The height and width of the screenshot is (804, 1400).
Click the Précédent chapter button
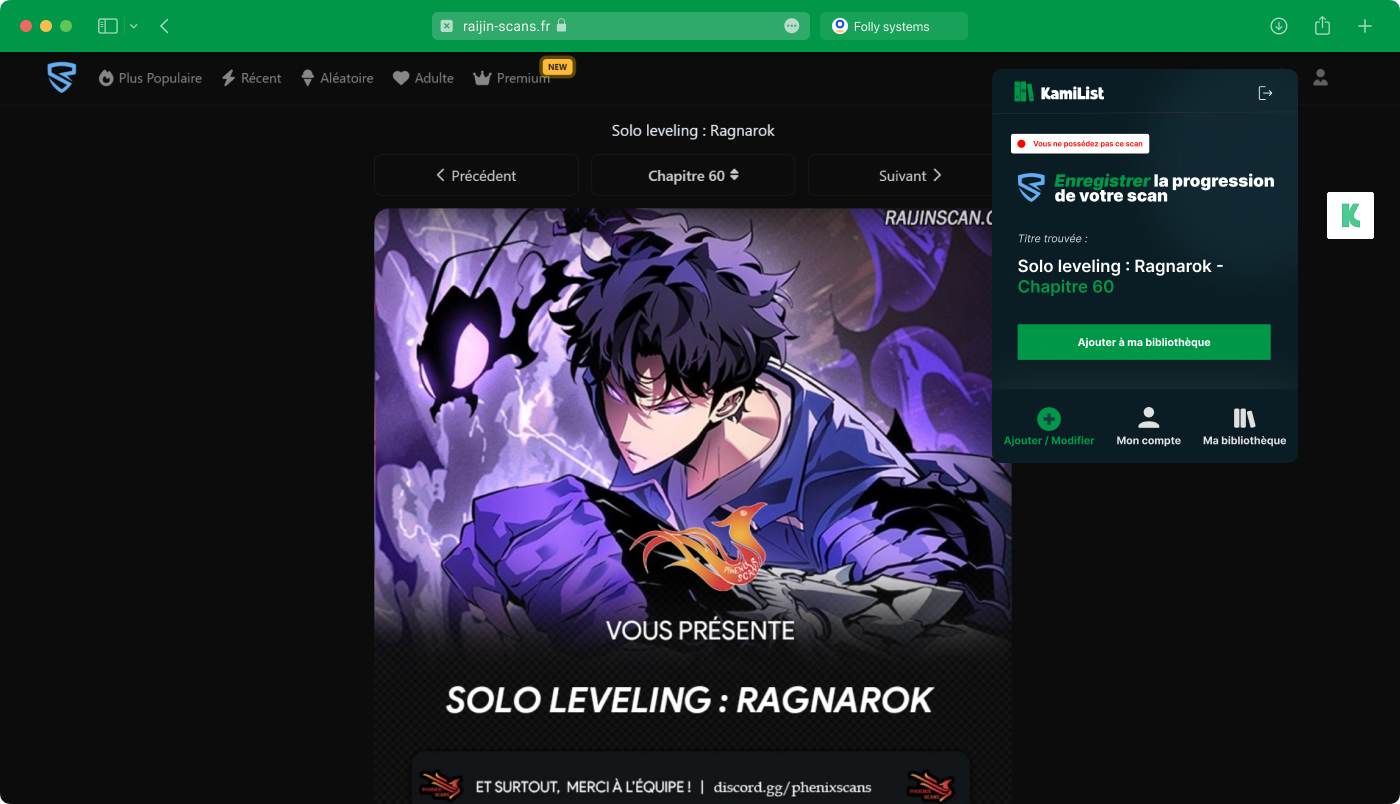(476, 175)
